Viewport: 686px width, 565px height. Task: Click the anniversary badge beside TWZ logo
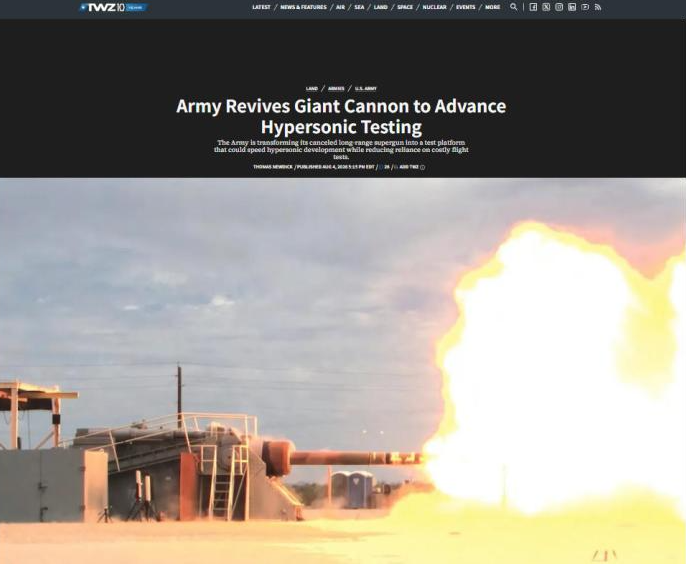pos(134,7)
